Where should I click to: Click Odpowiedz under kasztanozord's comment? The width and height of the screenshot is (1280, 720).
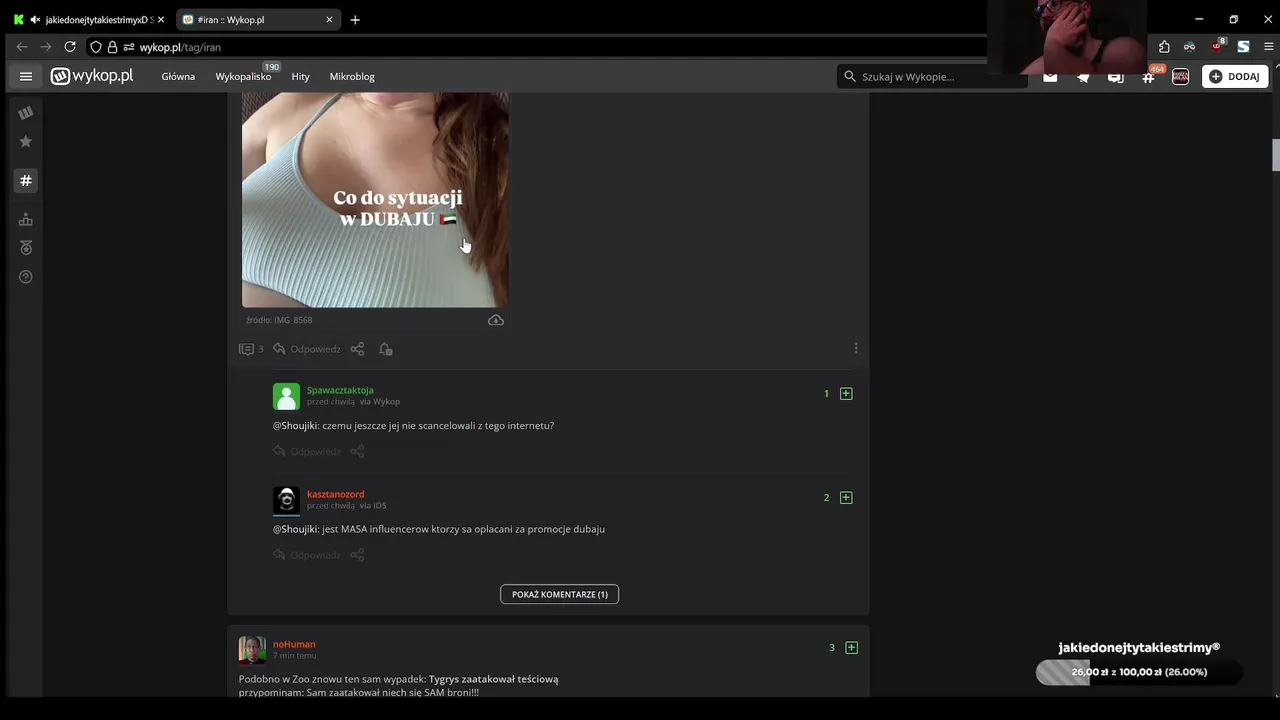pyautogui.click(x=307, y=555)
